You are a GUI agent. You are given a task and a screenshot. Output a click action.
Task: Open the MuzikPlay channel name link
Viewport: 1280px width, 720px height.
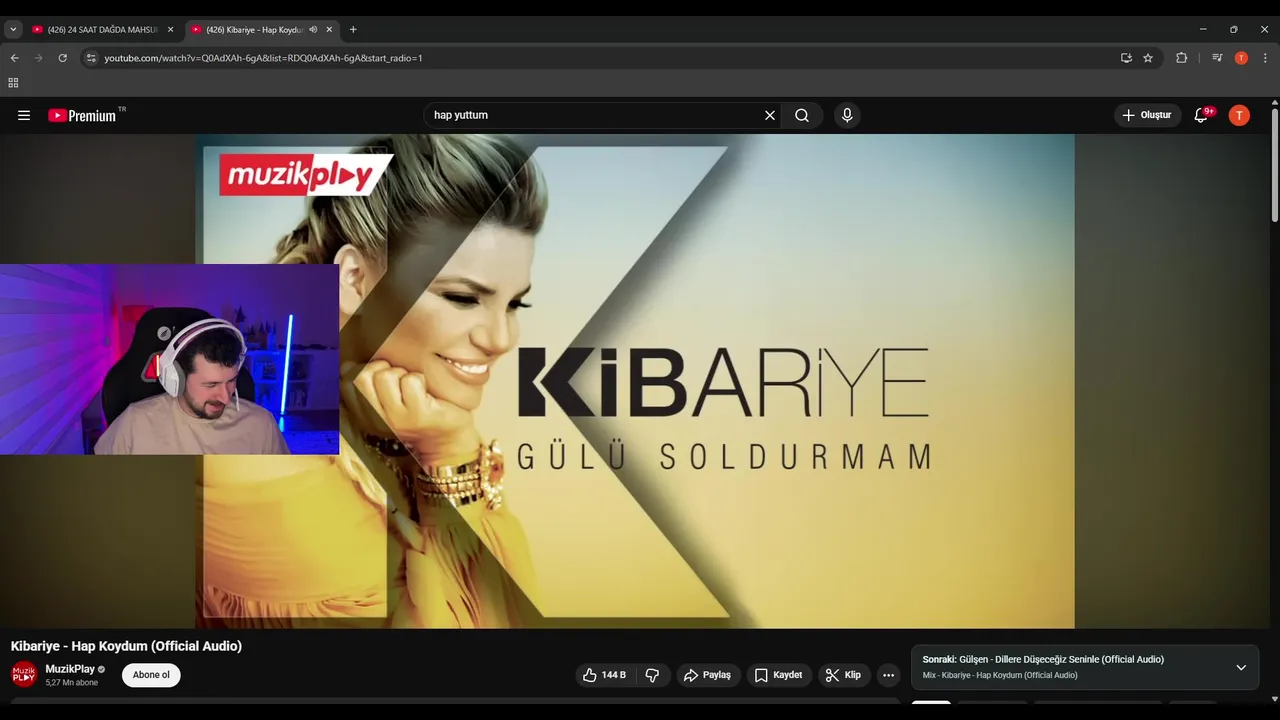pyautogui.click(x=70, y=669)
